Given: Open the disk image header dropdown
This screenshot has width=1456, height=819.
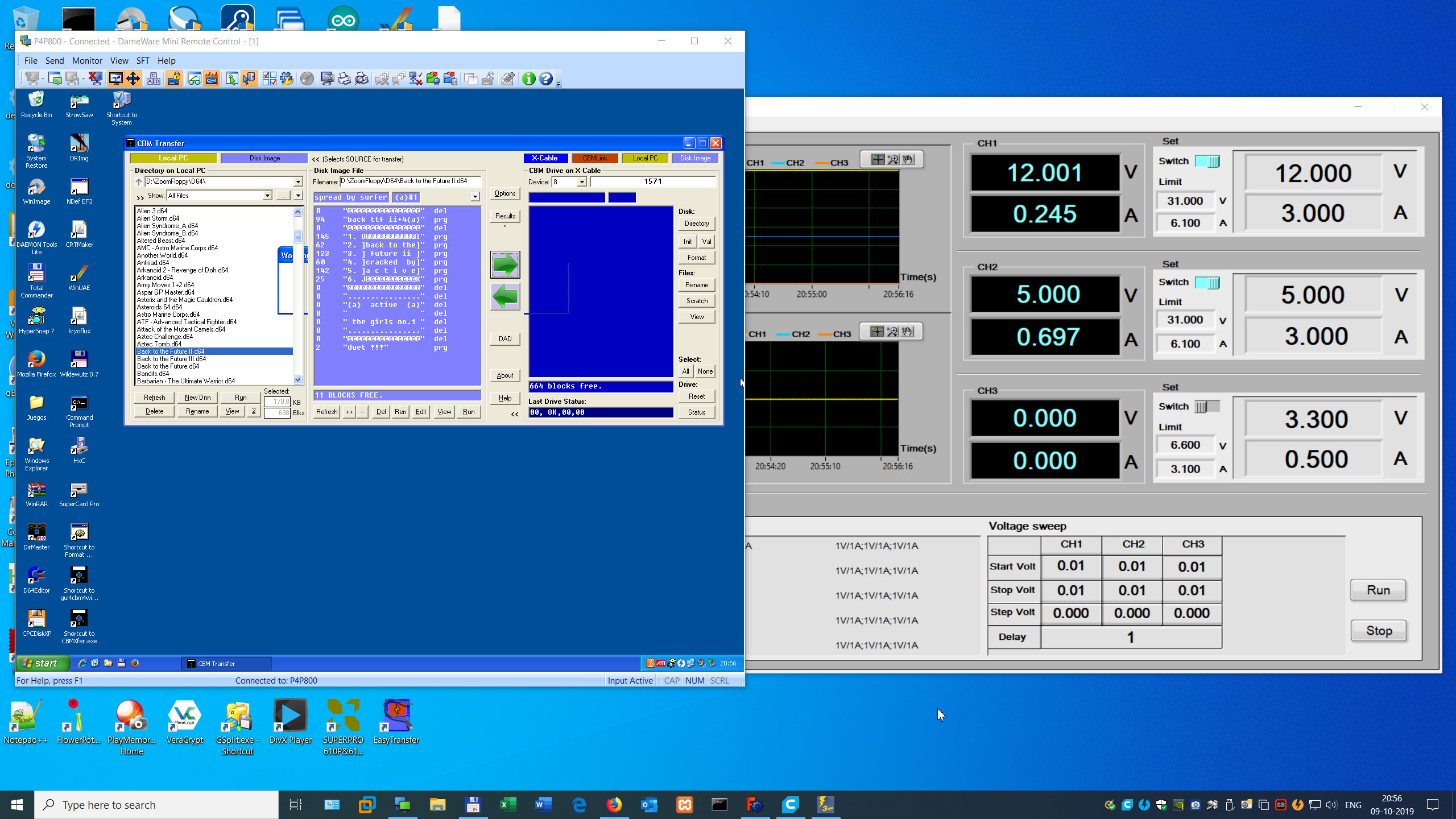Looking at the screenshot, I should pyautogui.click(x=475, y=197).
